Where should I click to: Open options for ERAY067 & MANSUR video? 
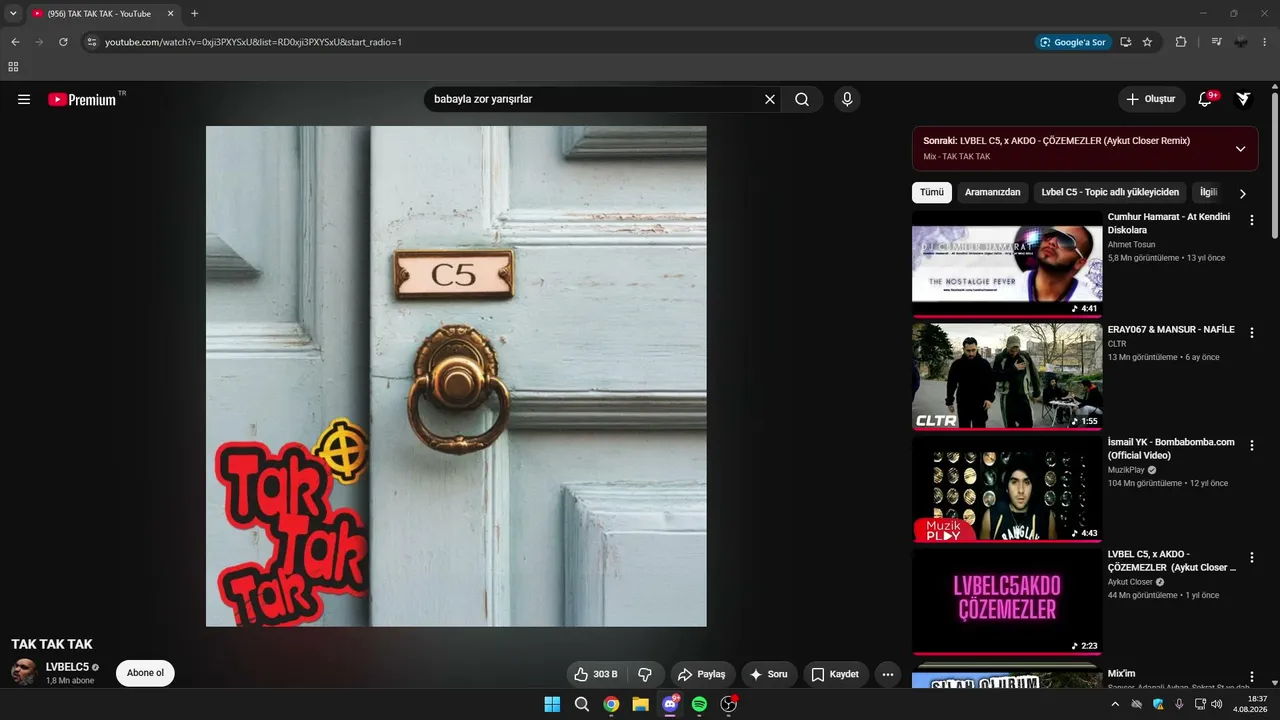1251,333
